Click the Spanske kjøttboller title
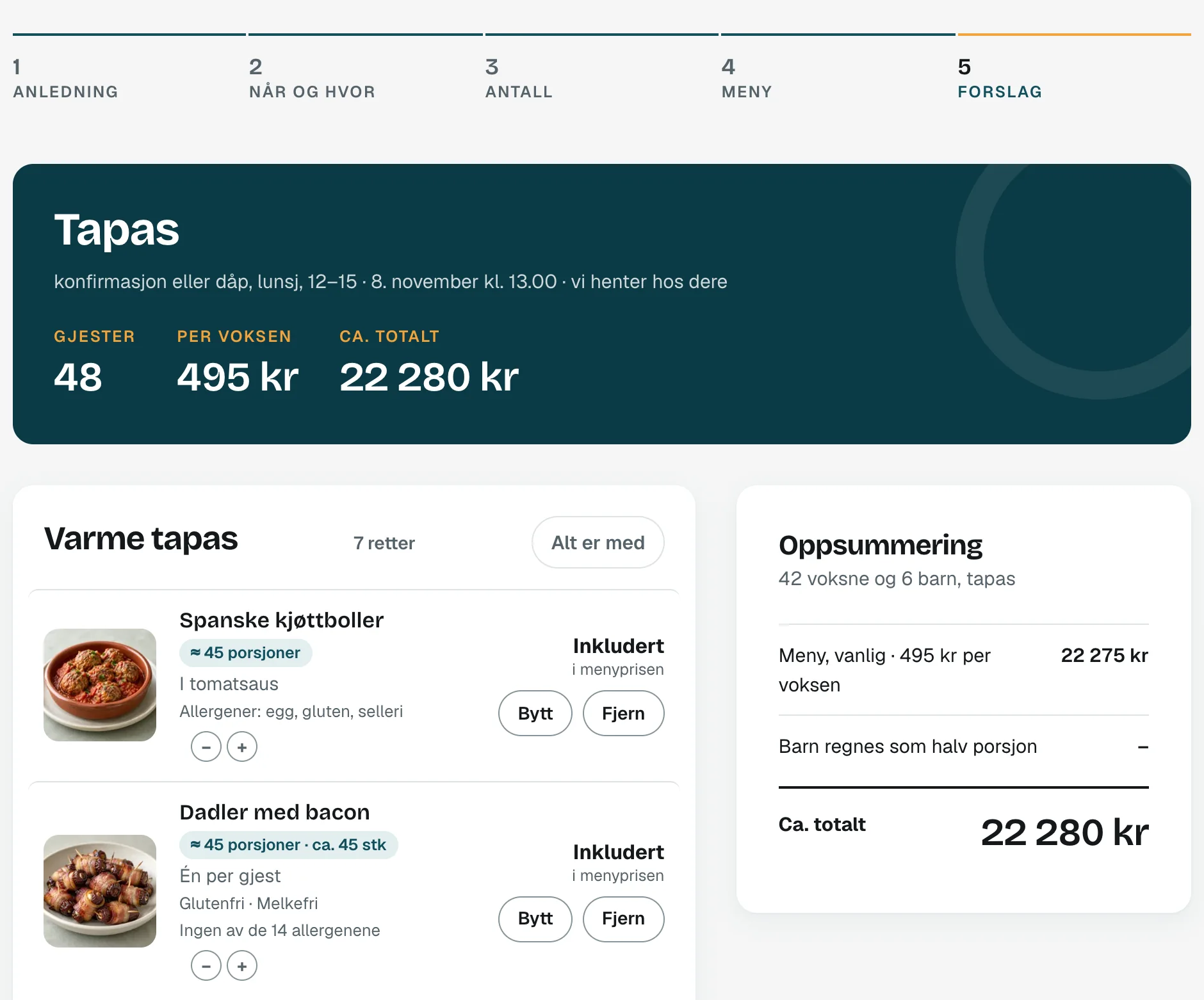The width and height of the screenshot is (1204, 1000). coord(281,620)
